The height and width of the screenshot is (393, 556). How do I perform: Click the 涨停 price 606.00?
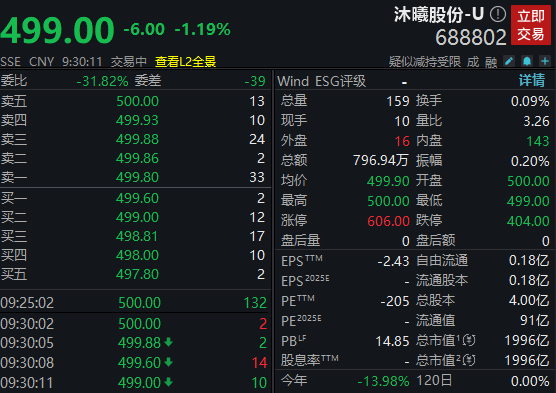388,221
